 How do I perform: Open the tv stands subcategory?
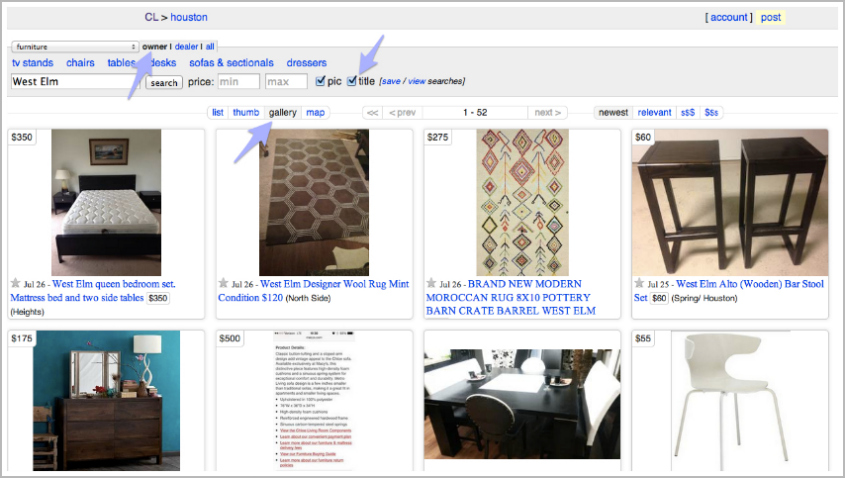[x=32, y=63]
